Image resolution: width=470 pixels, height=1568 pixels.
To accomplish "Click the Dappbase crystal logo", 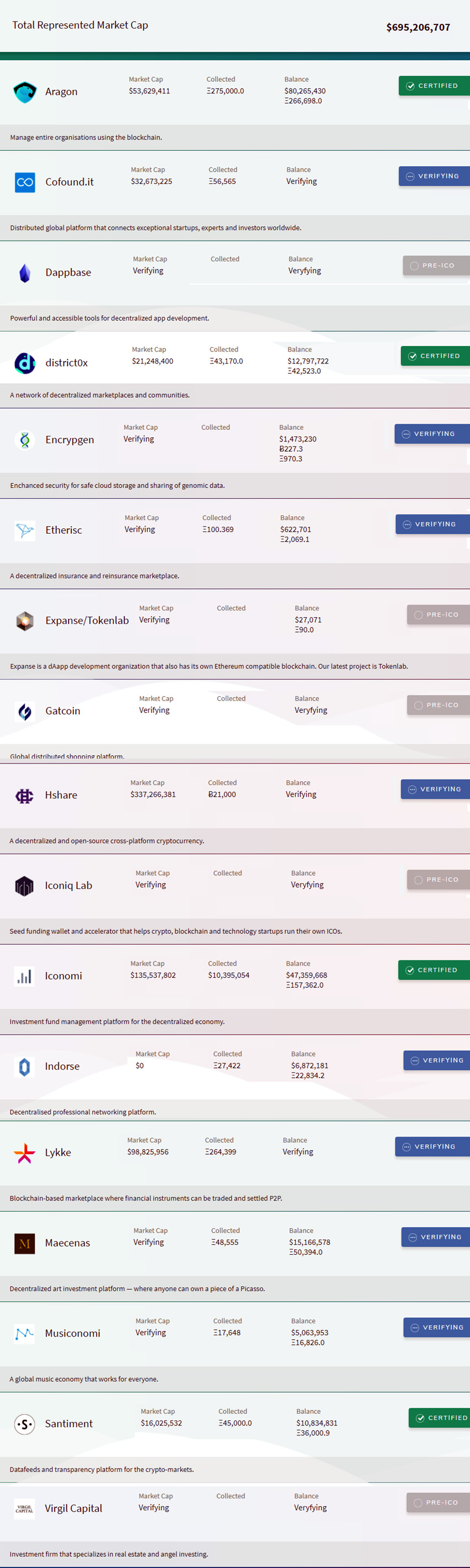I will click(25, 273).
